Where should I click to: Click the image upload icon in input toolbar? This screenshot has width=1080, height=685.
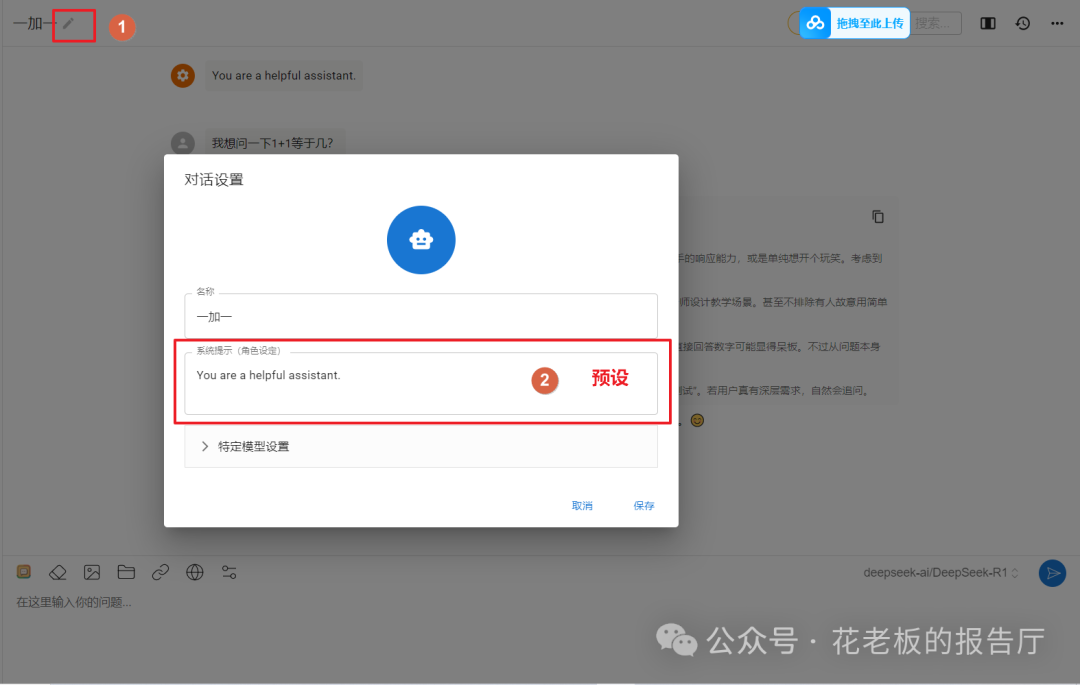91,572
